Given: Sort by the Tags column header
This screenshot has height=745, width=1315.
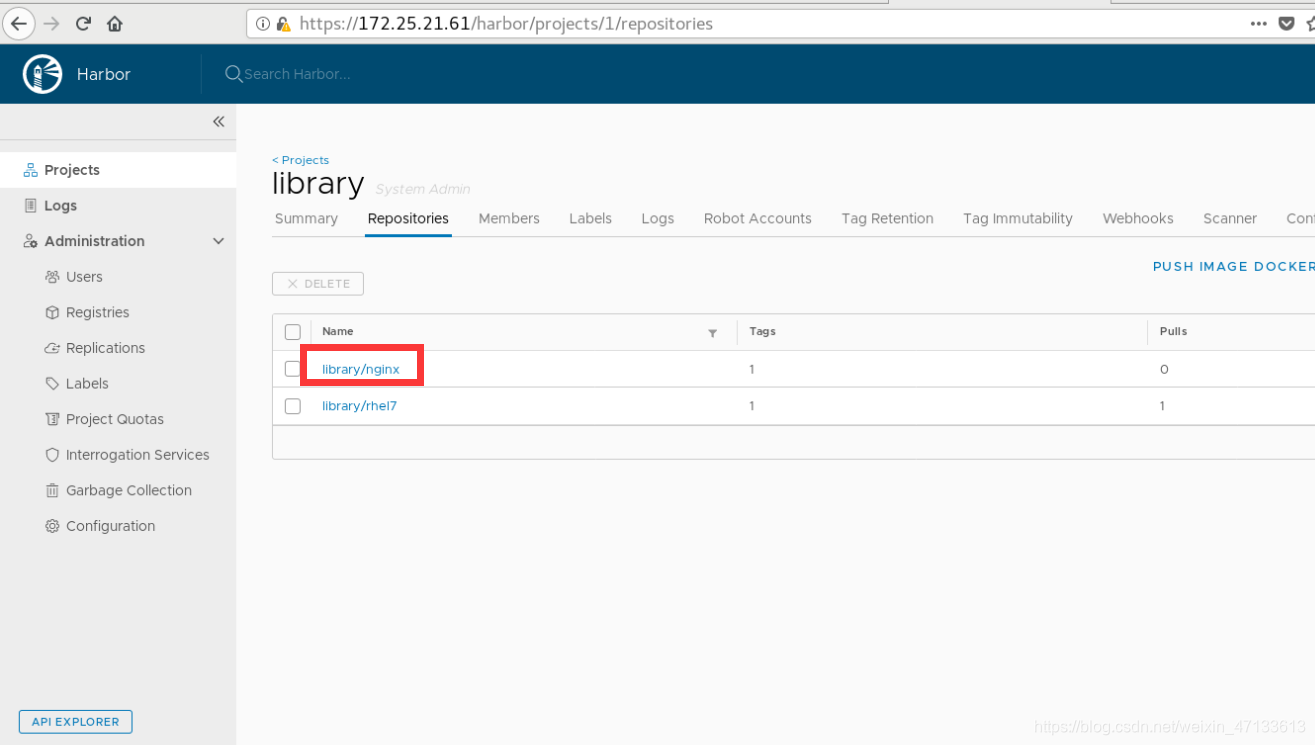Looking at the screenshot, I should coord(763,331).
